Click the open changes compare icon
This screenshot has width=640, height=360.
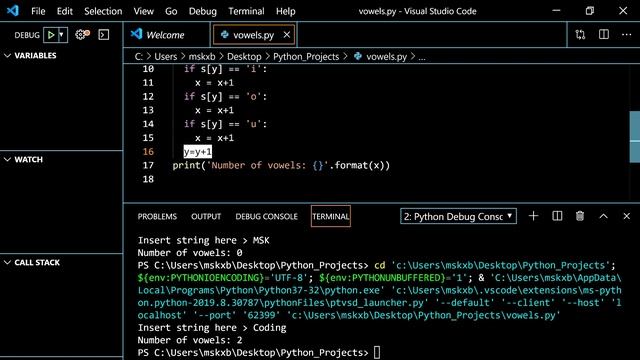[x=580, y=35]
